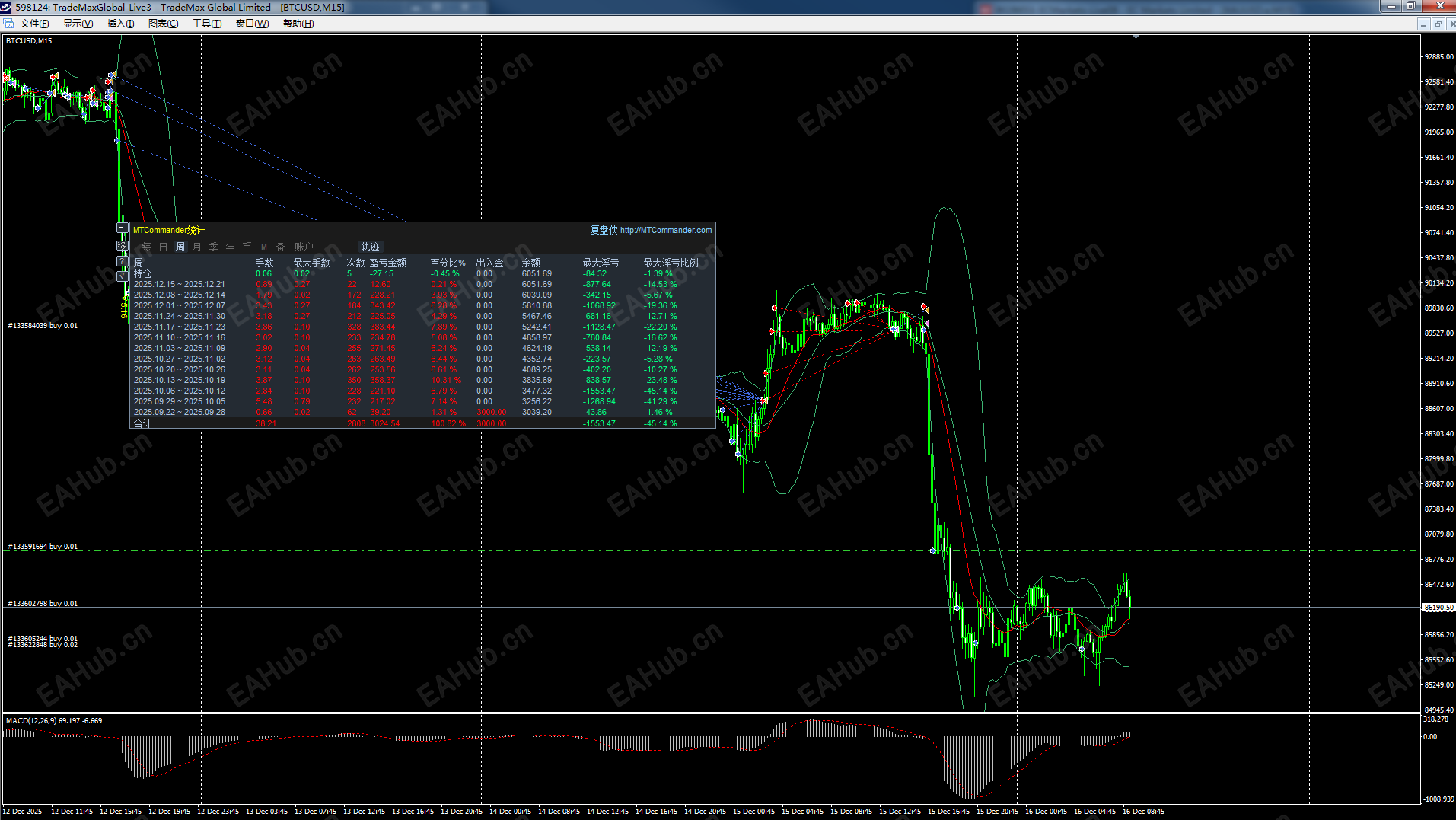Screen dimensions: 1456x820
Task: Collapse the MTCommander panel with the minus icon
Action: [x=122, y=228]
